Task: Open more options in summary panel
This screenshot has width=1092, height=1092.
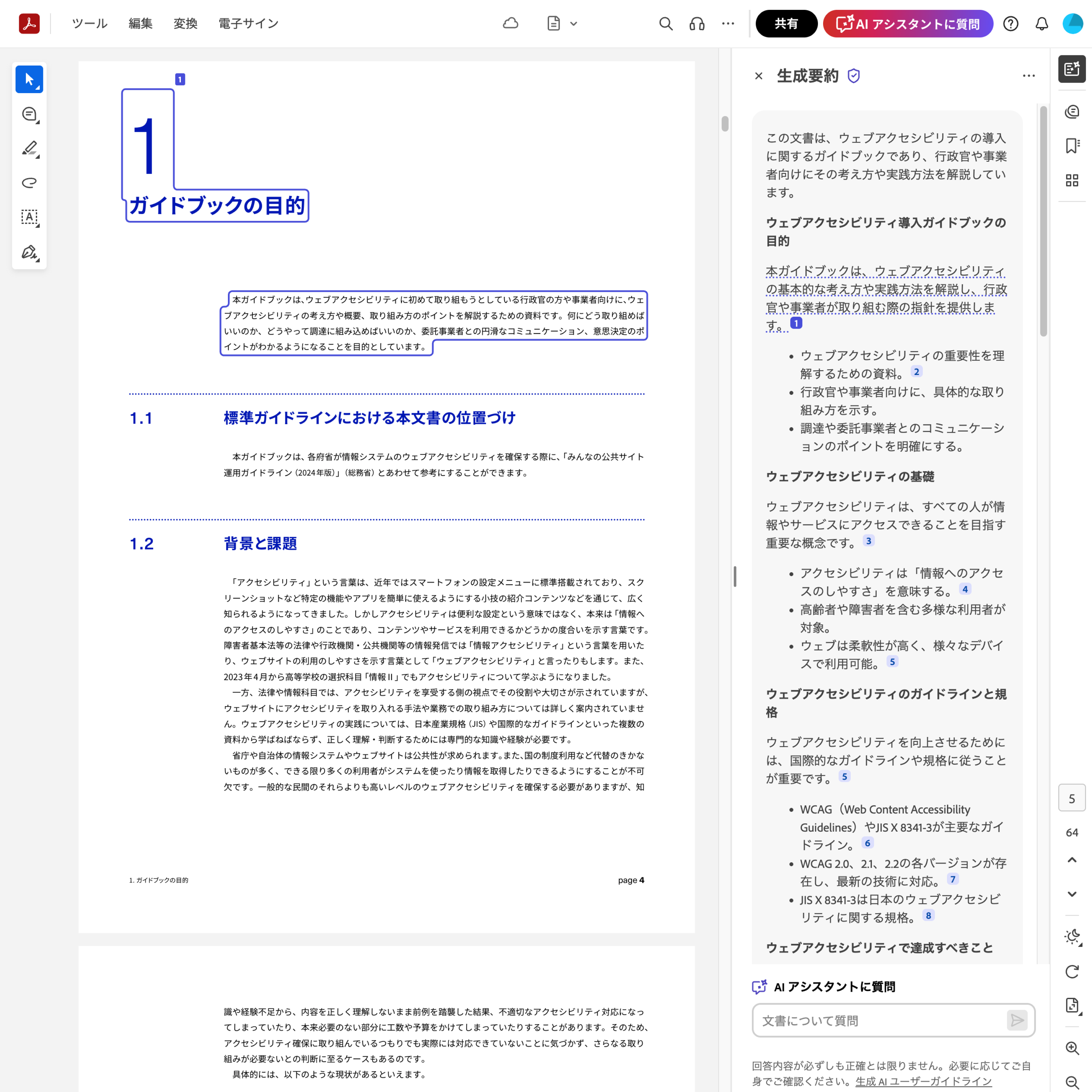Action: click(1029, 76)
